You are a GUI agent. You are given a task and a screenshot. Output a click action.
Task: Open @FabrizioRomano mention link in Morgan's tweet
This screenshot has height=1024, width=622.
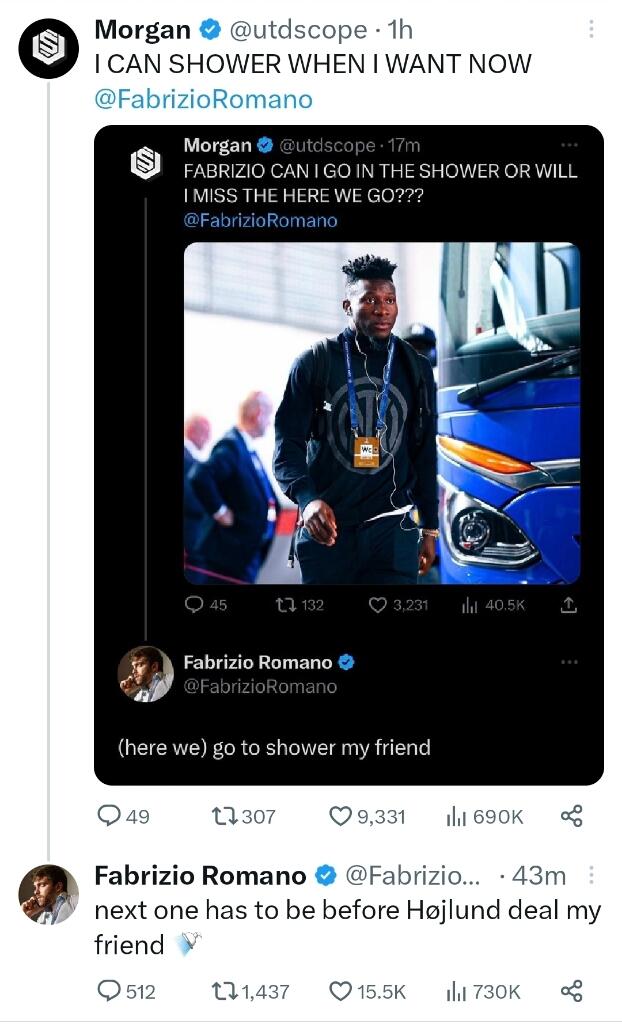pyautogui.click(x=203, y=99)
